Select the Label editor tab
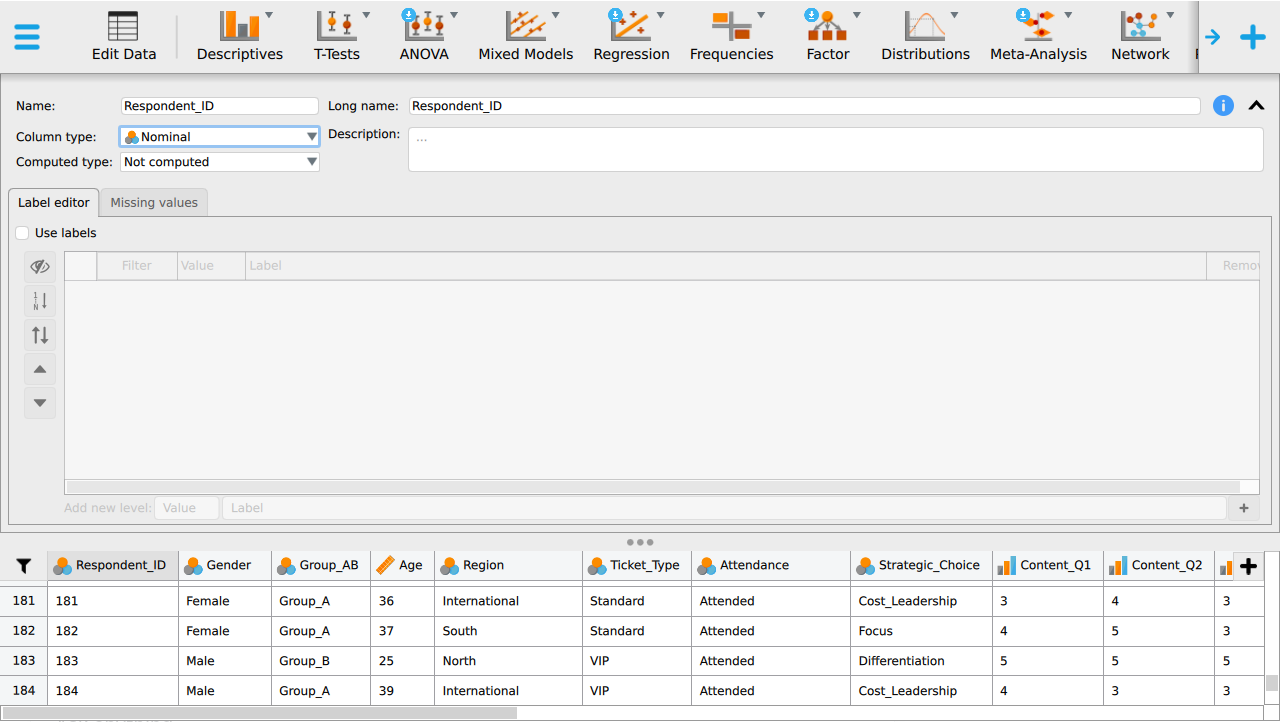Viewport: 1281px width, 722px height. [x=54, y=202]
